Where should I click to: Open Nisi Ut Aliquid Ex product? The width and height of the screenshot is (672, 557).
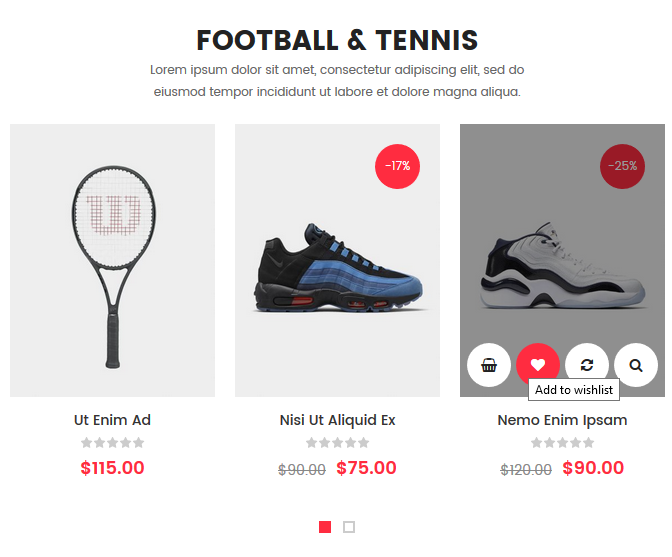tap(337, 420)
